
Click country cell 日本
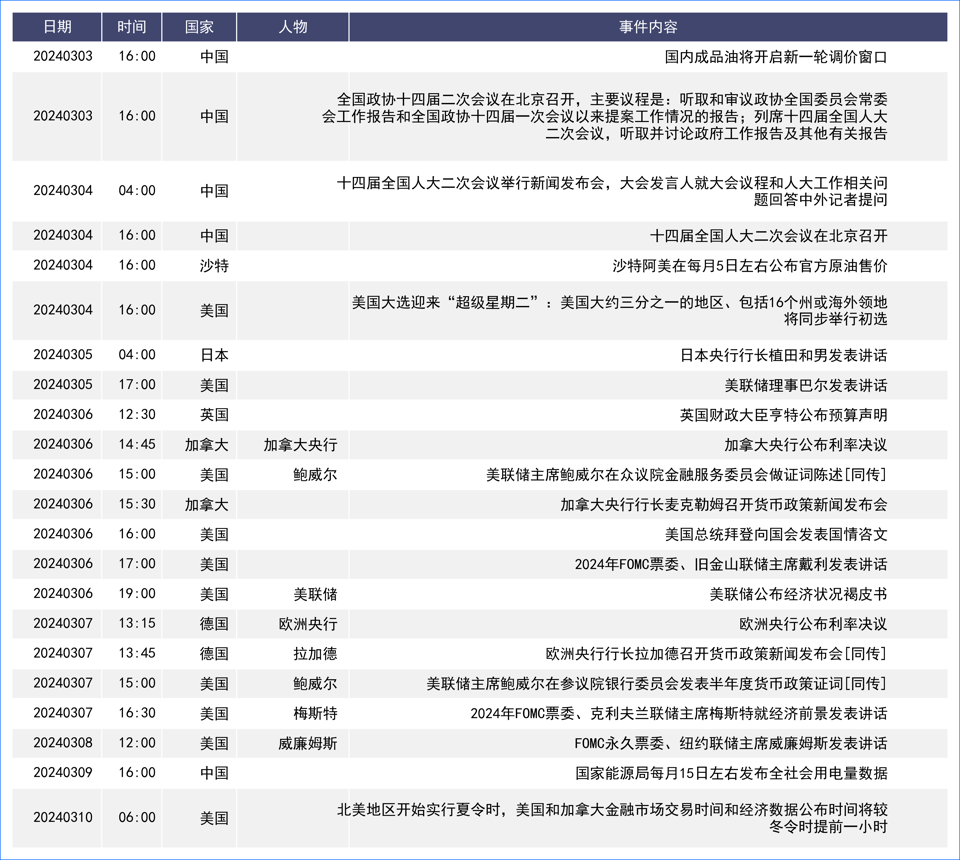(x=214, y=355)
